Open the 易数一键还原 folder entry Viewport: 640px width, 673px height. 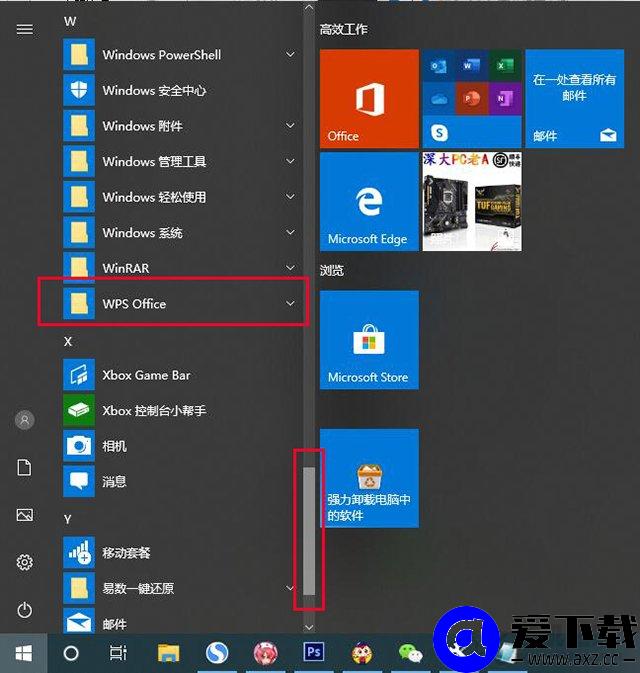pos(181,588)
